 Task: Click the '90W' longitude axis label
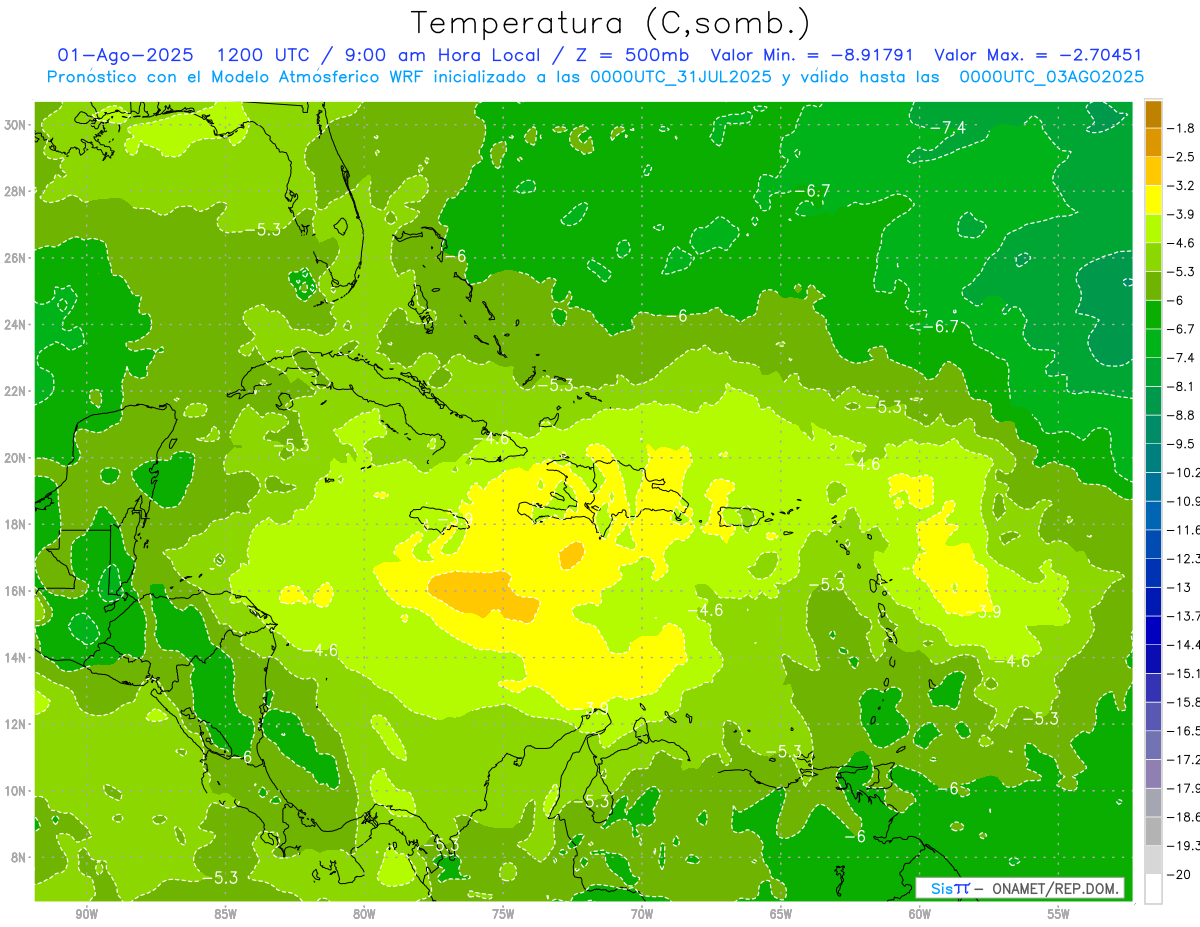pyautogui.click(x=87, y=914)
